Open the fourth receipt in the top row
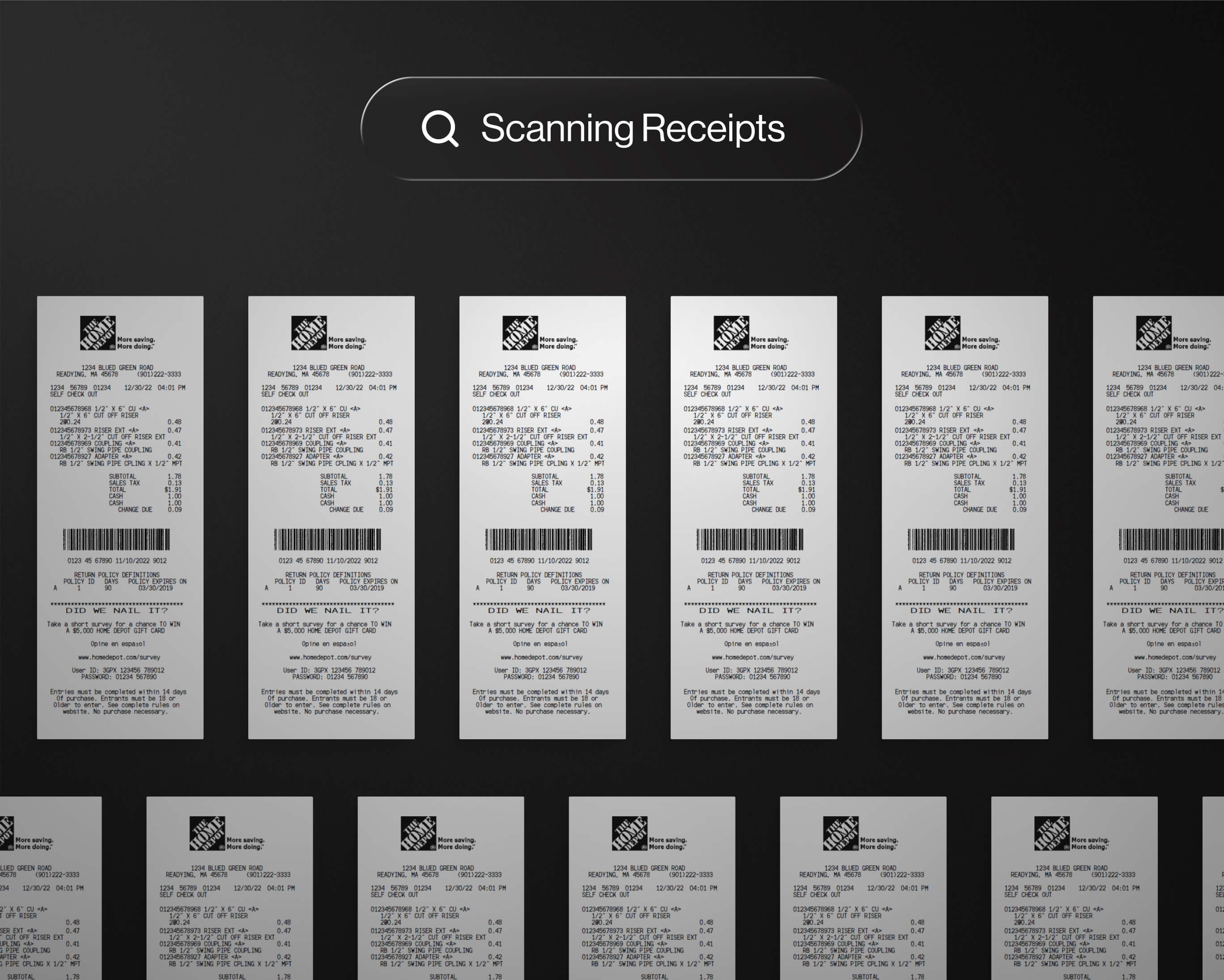1224x980 pixels. point(754,517)
